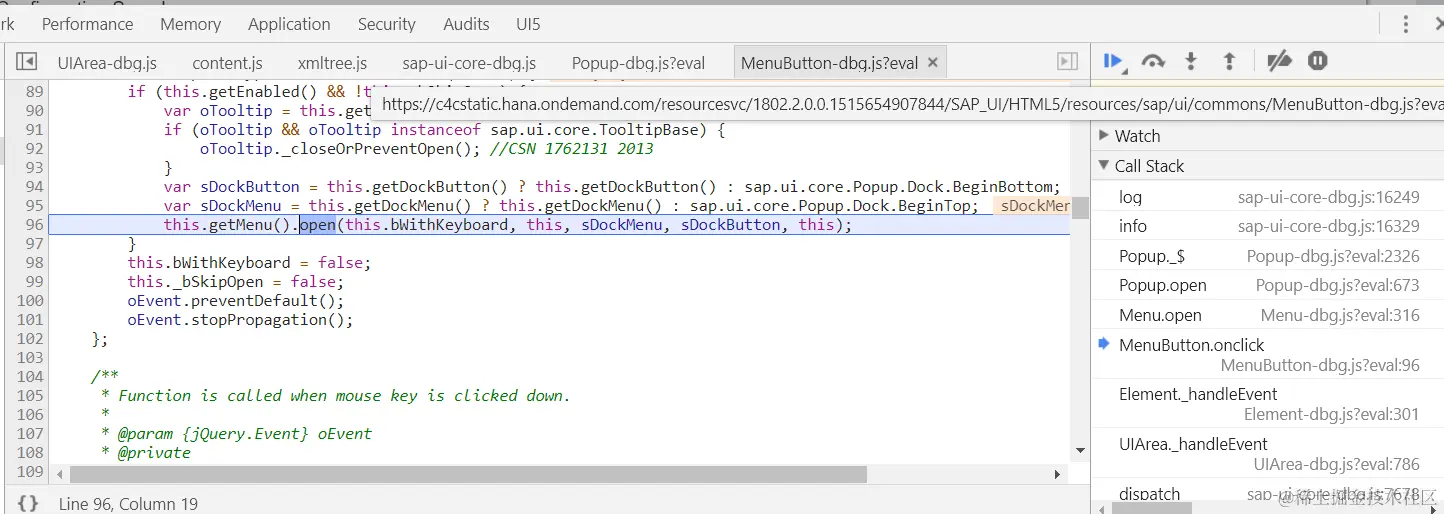
Task: Open the Audits tab
Action: click(466, 24)
